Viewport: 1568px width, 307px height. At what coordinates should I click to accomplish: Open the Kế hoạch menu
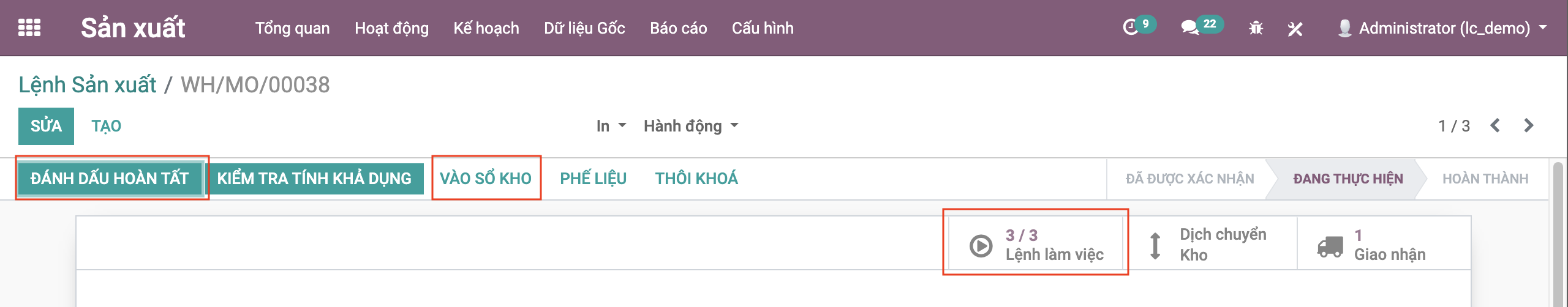pos(486,28)
